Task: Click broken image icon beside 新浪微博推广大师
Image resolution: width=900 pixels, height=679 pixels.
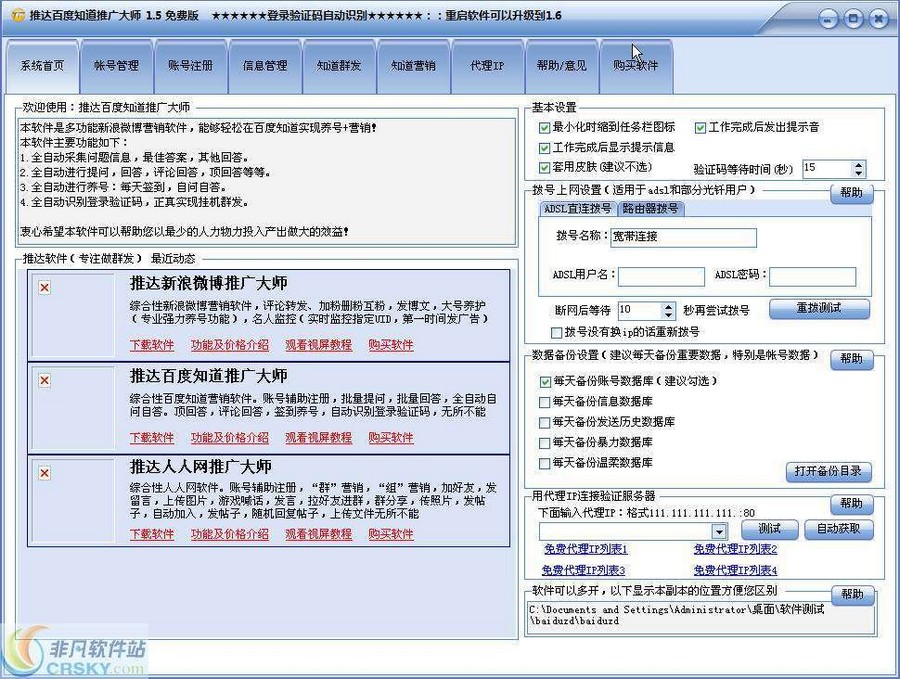Action: pos(44,288)
